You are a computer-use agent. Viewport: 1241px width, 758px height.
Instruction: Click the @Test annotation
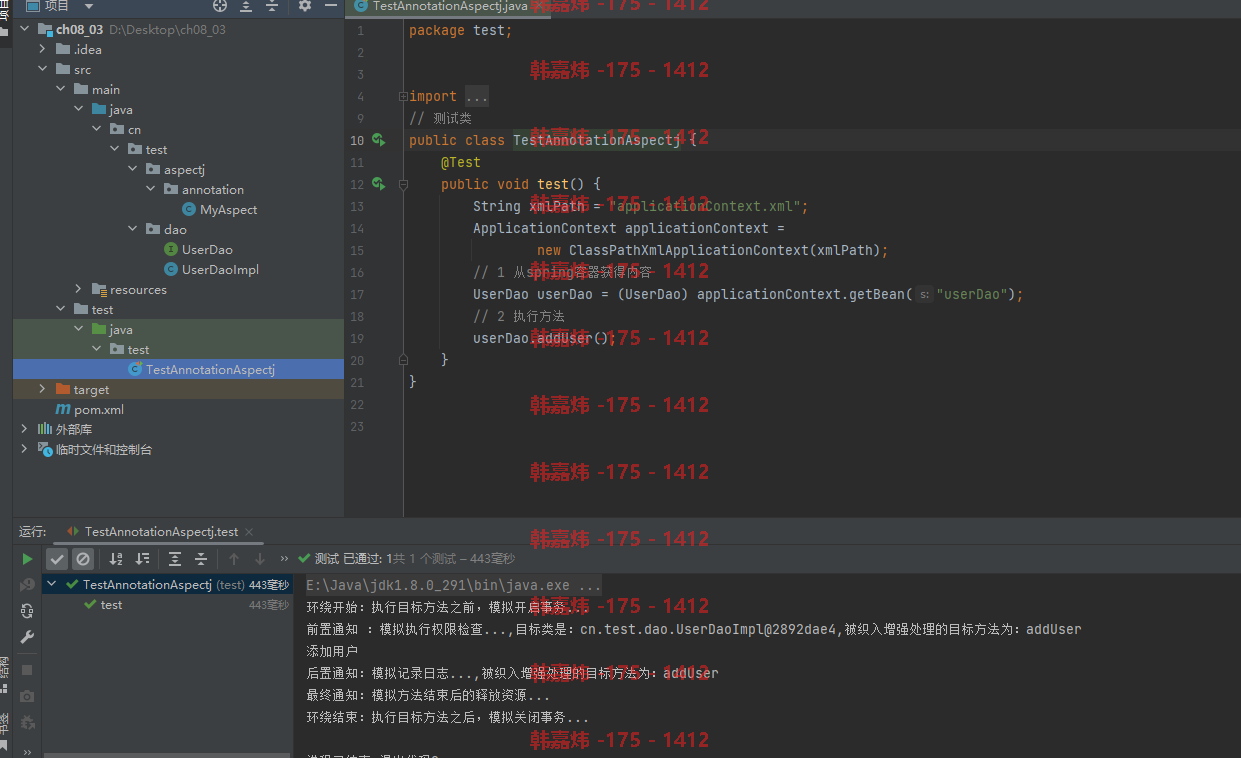460,162
